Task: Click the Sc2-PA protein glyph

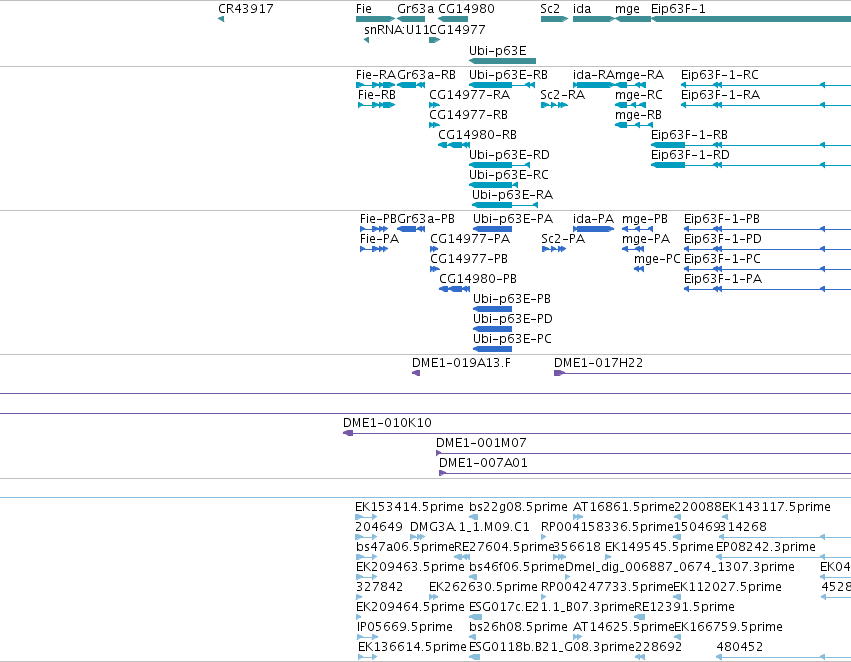Action: pyautogui.click(x=554, y=249)
